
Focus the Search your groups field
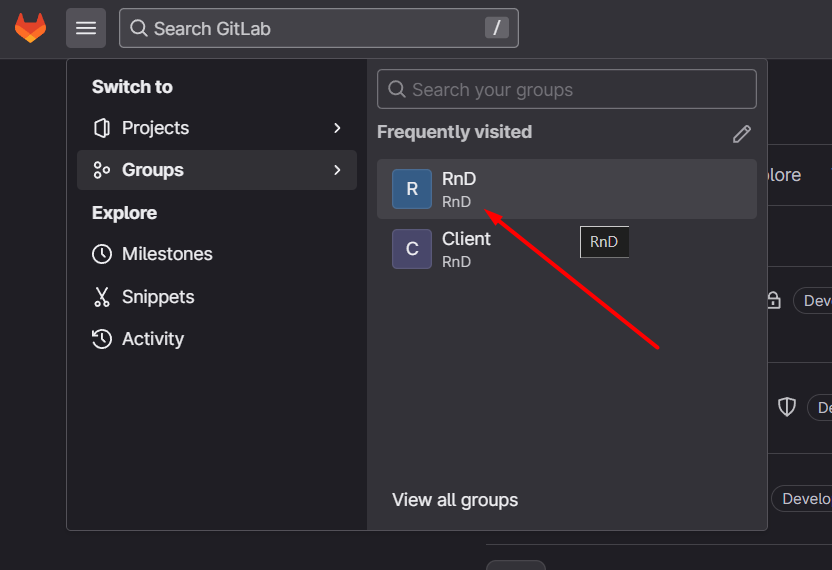click(x=567, y=89)
